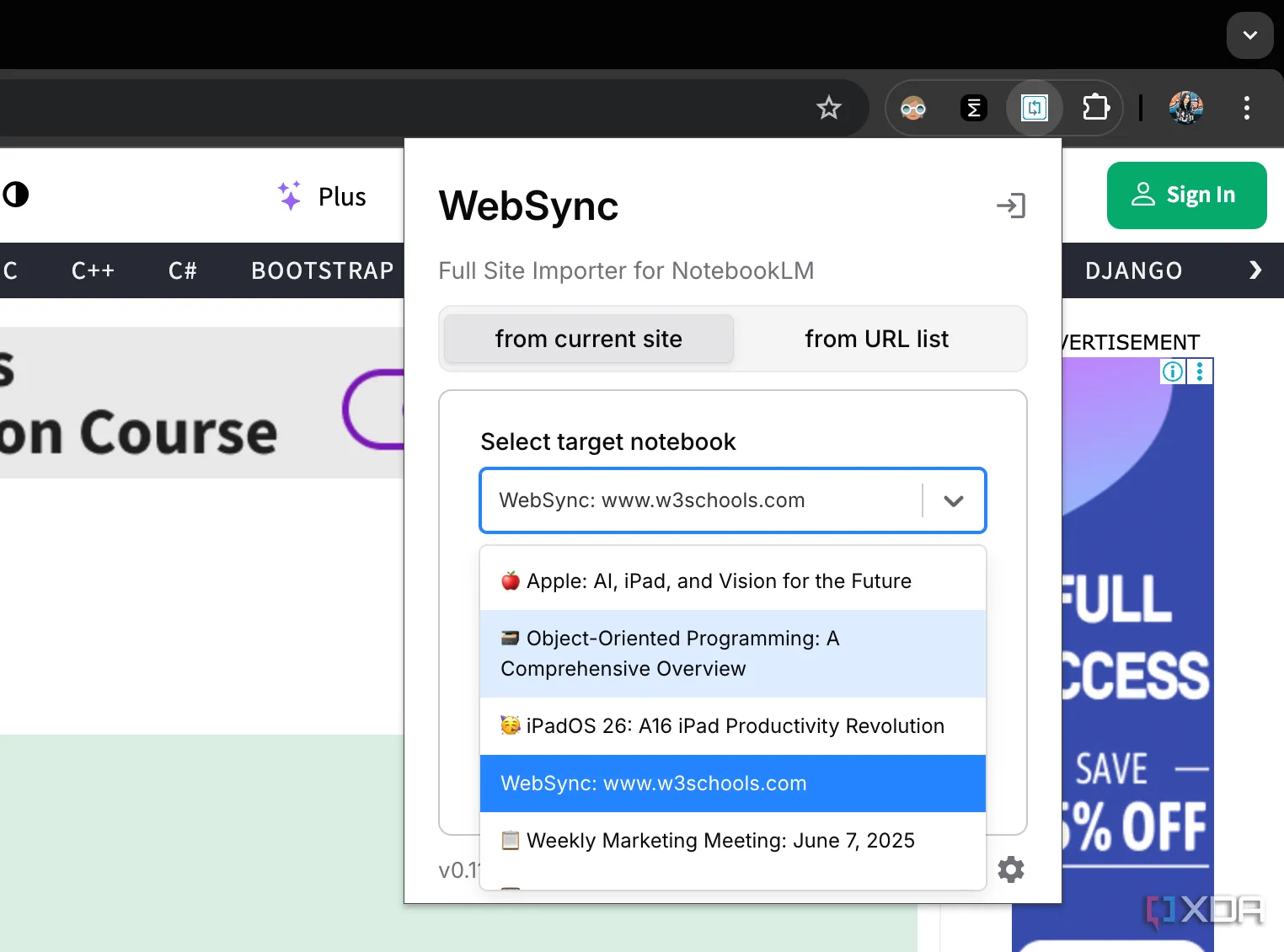Click the extensions puzzle piece icon
Screen dimensions: 1284x952
click(x=1095, y=108)
